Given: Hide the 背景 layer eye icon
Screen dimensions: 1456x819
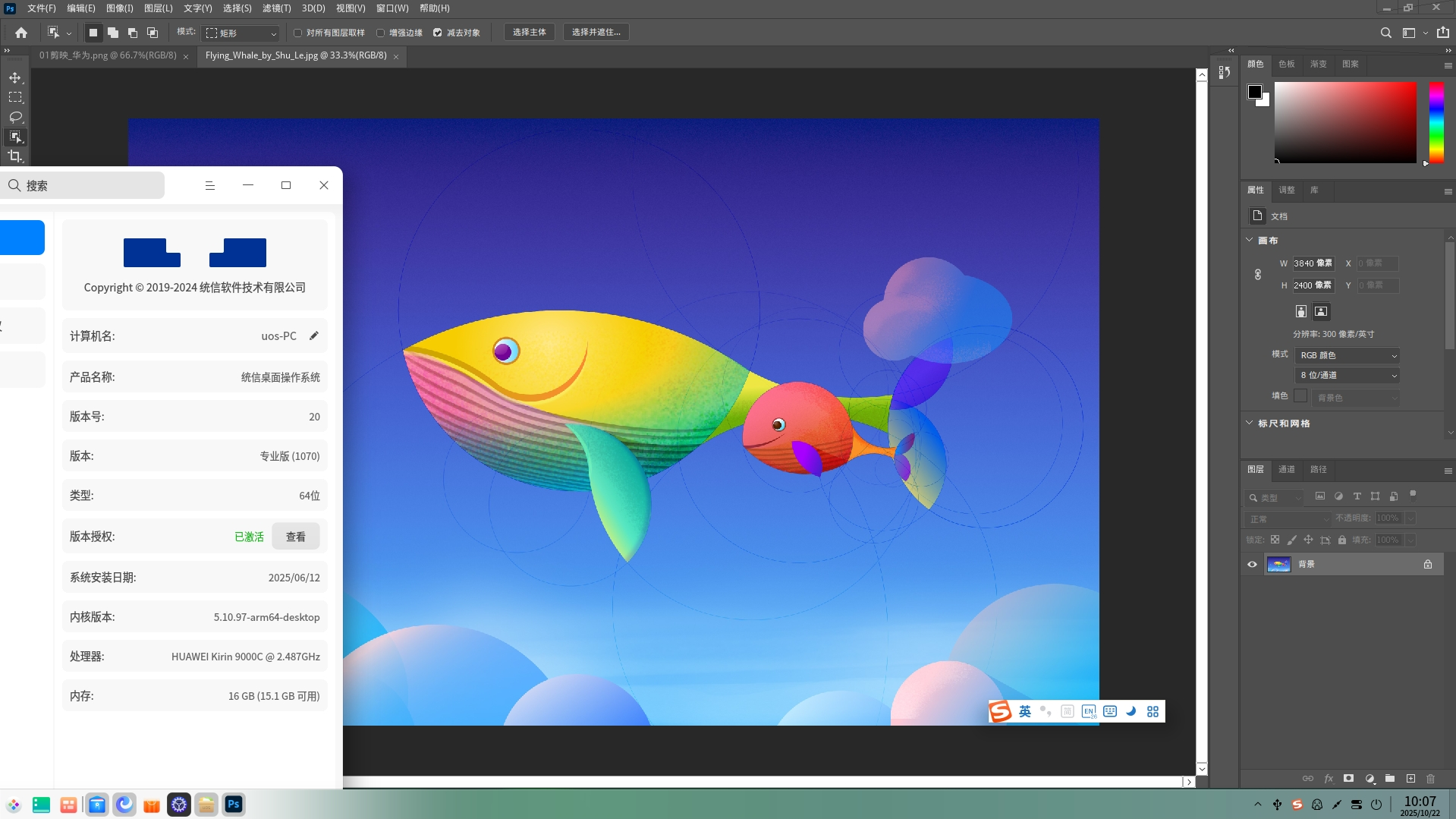Looking at the screenshot, I should click(x=1252, y=564).
